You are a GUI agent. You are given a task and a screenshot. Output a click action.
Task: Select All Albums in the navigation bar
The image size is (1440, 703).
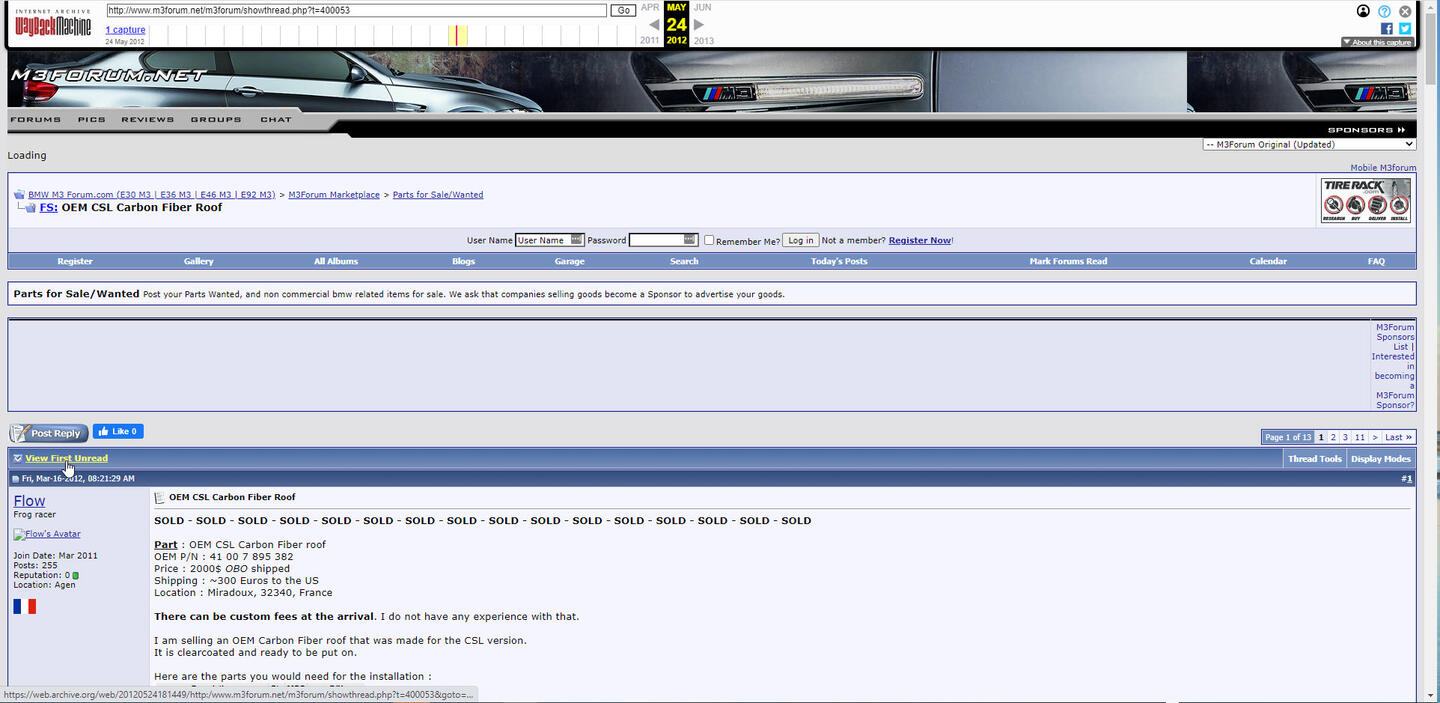pyautogui.click(x=336, y=261)
